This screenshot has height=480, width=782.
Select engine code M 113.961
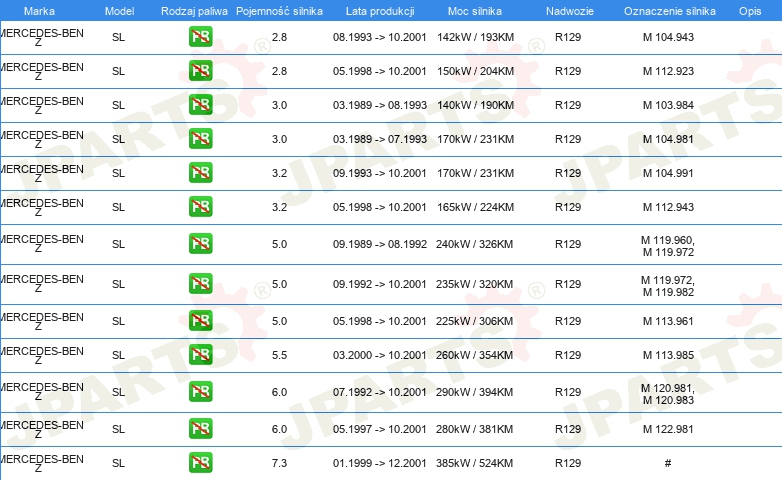point(668,321)
